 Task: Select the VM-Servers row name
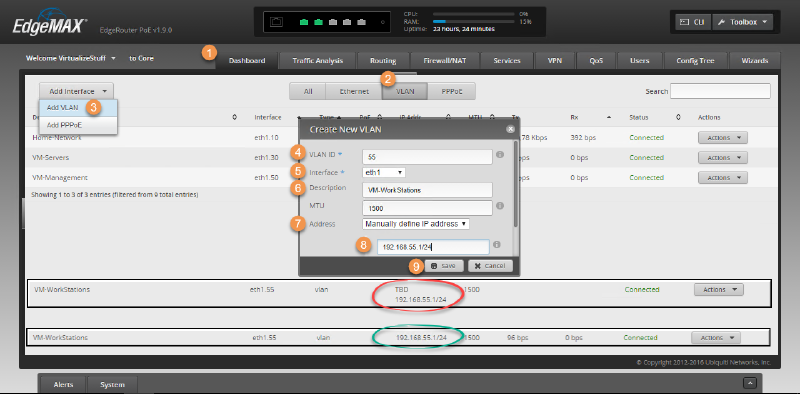[x=50, y=158]
